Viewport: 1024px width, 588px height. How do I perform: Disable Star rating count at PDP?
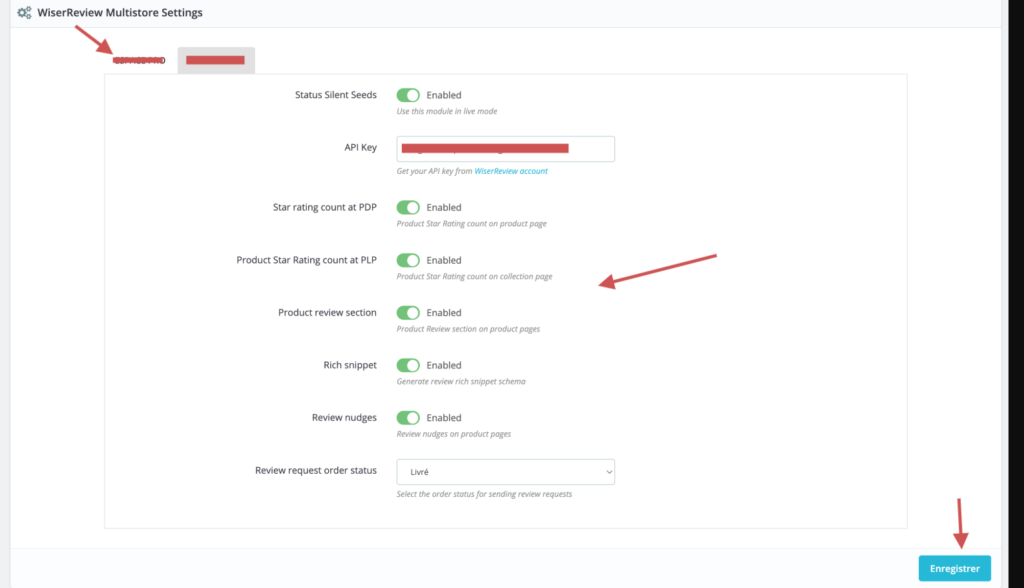click(408, 208)
